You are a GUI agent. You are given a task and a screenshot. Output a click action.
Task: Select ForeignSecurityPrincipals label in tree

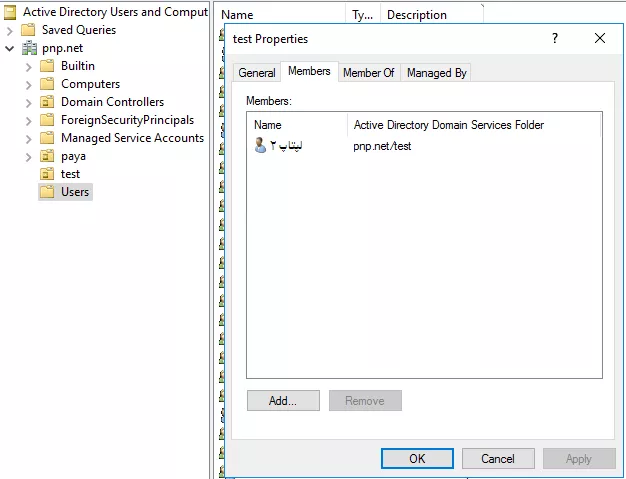[127, 120]
